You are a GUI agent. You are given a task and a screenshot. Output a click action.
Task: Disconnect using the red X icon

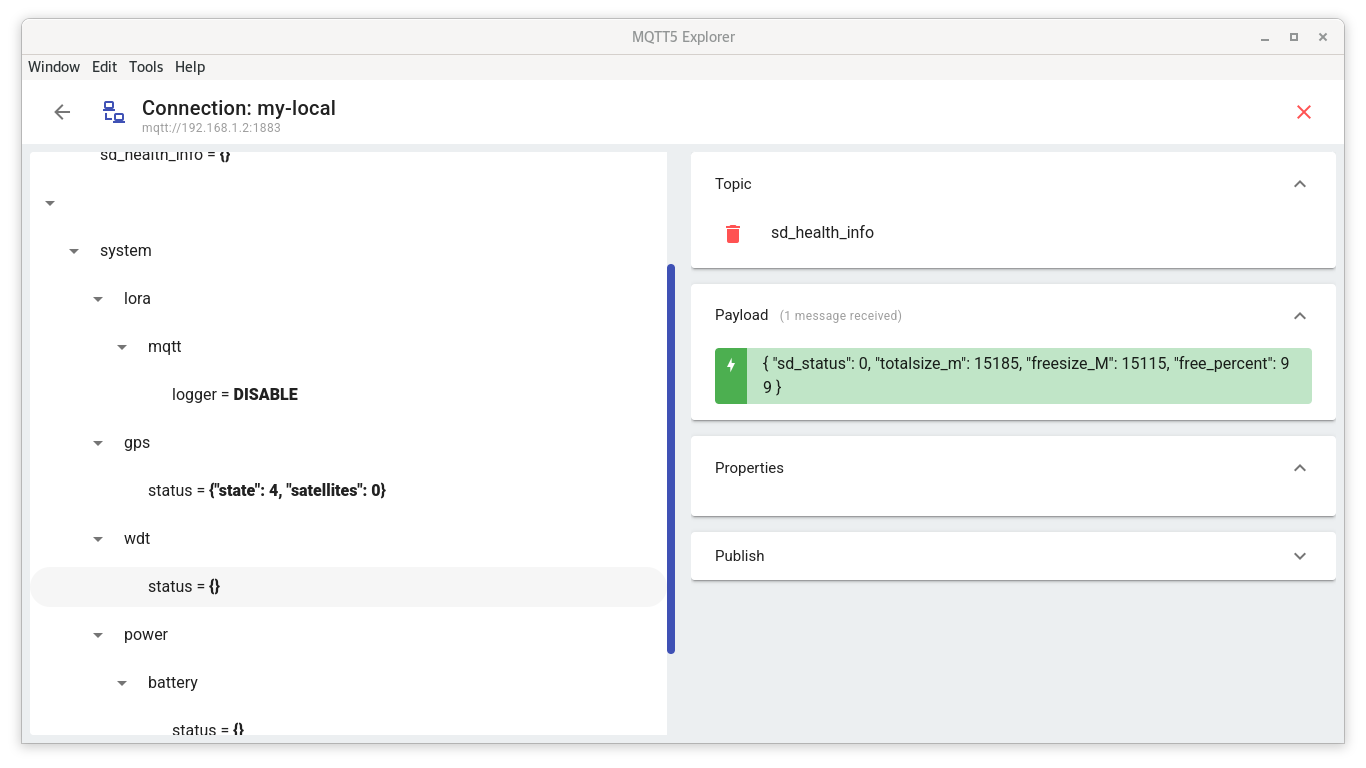pos(1303,112)
